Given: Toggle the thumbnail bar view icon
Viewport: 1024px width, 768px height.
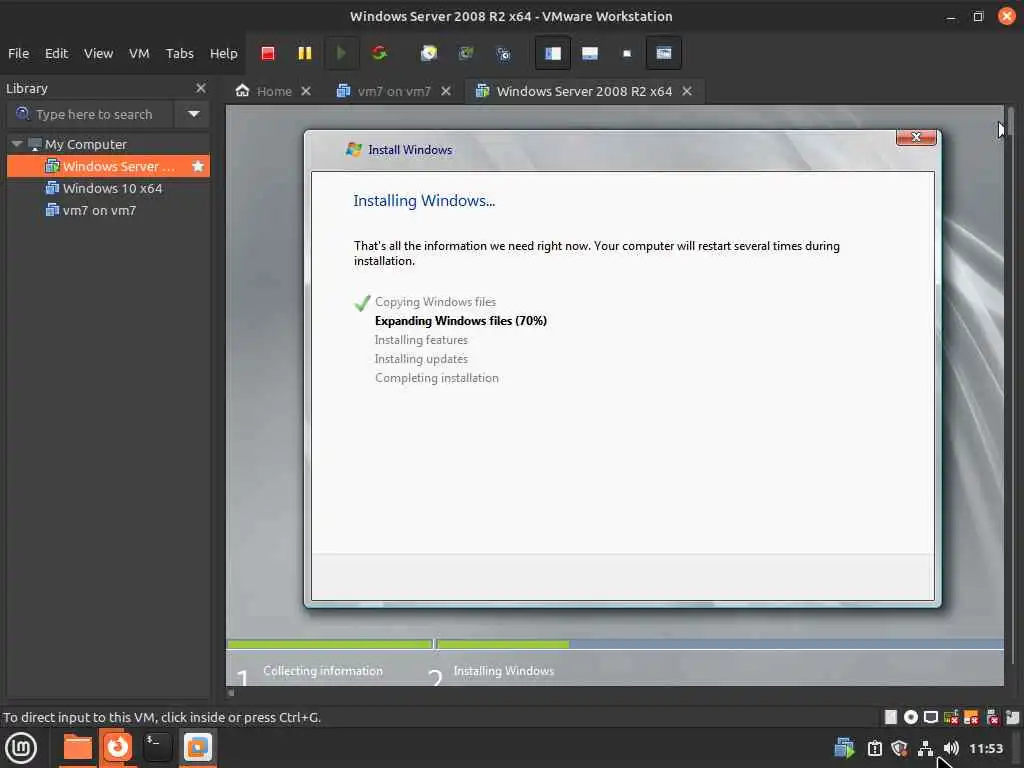Looking at the screenshot, I should [x=590, y=54].
